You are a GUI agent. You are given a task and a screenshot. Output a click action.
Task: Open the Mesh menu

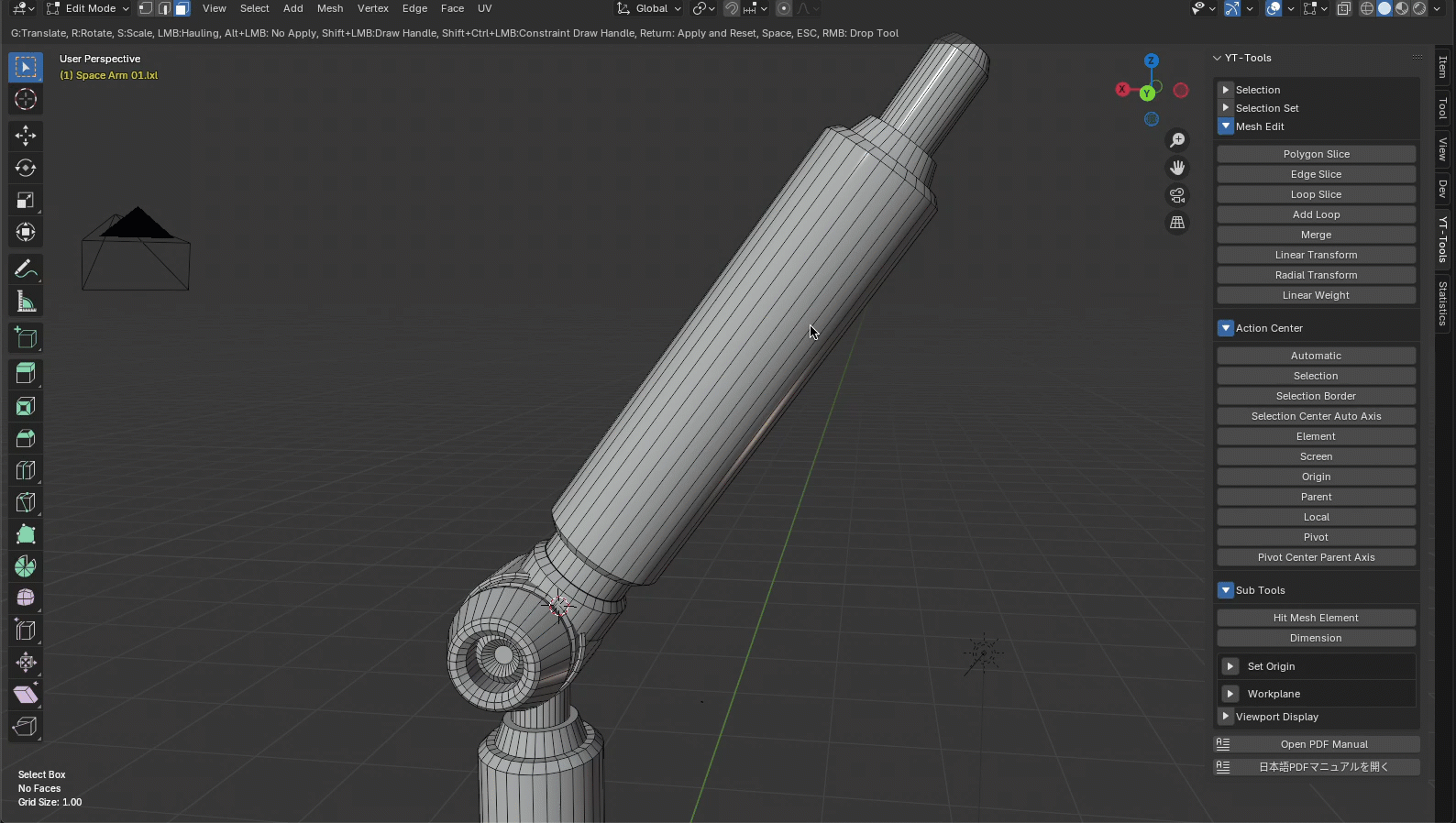pos(330,8)
